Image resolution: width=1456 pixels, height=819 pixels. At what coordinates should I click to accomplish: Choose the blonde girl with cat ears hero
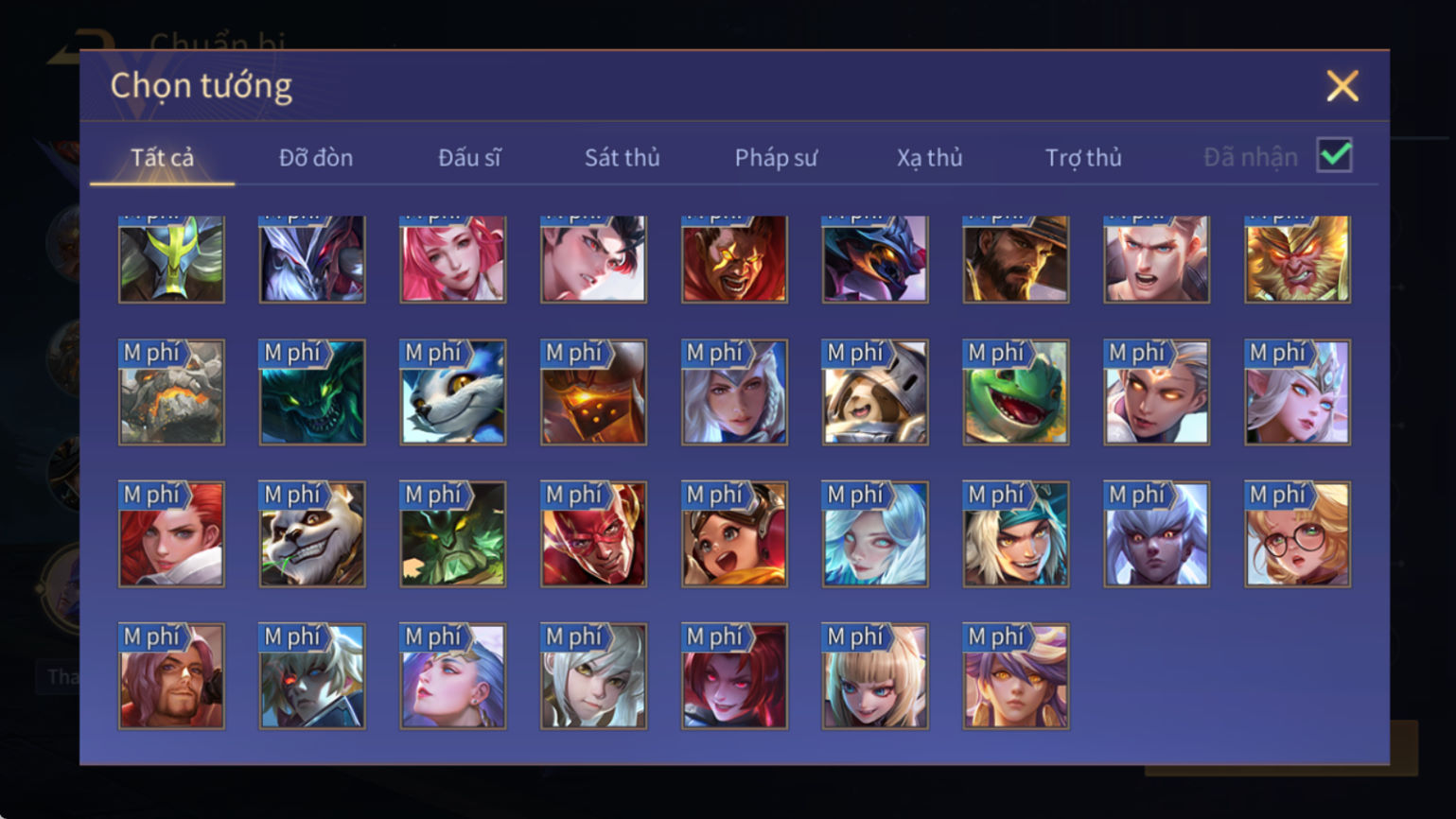[x=875, y=676]
